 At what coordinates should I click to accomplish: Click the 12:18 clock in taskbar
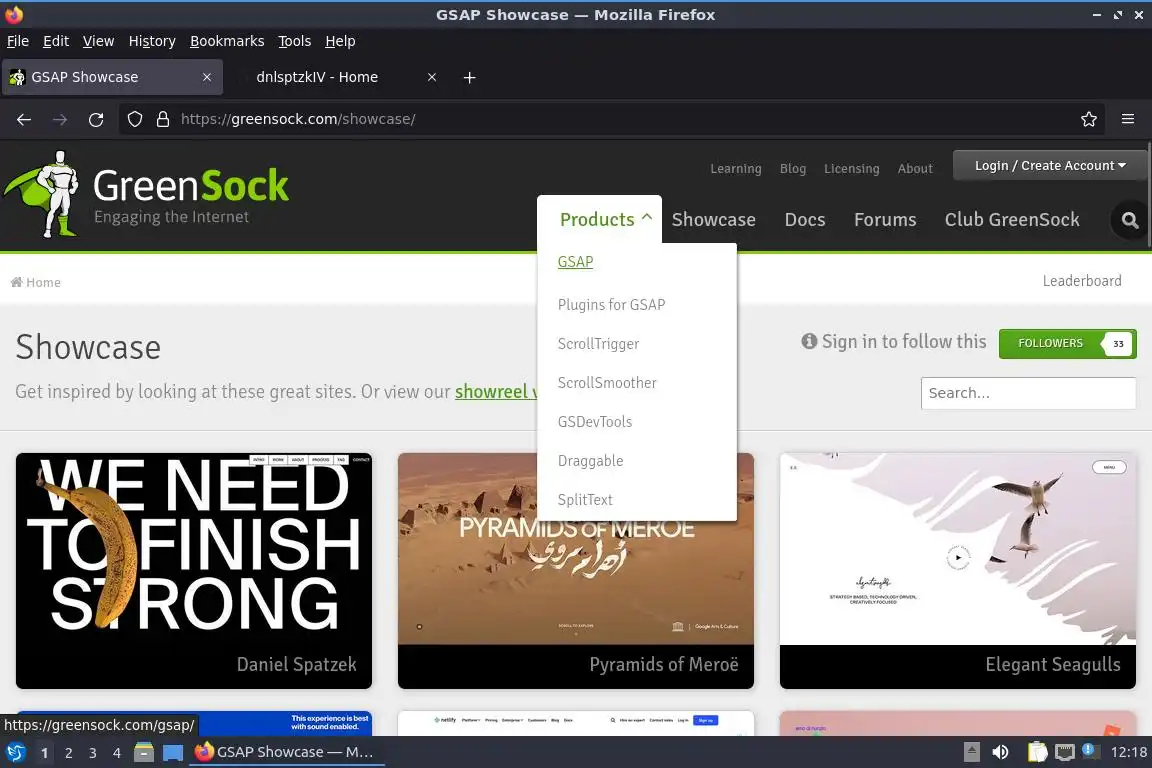click(x=1128, y=752)
